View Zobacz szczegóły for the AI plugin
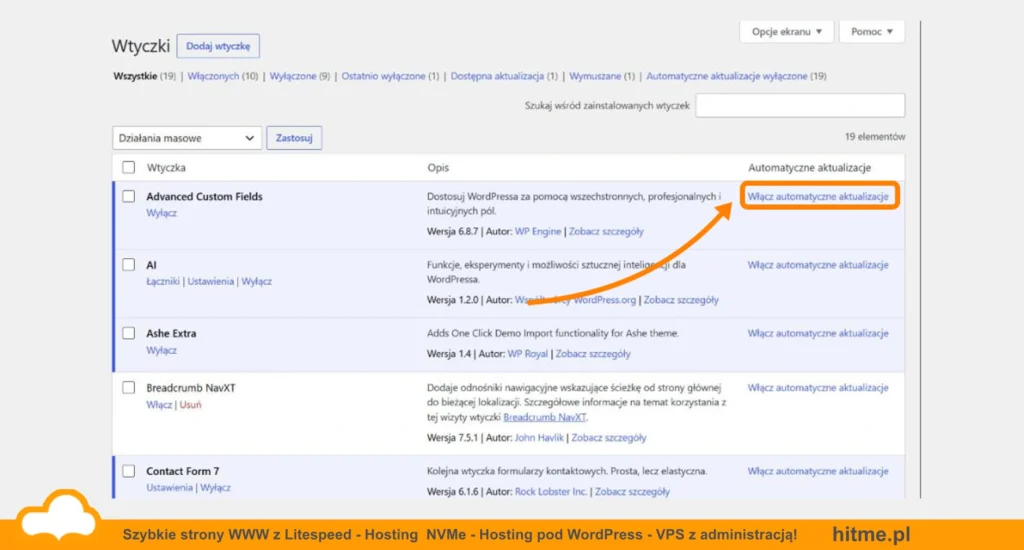 681,300
